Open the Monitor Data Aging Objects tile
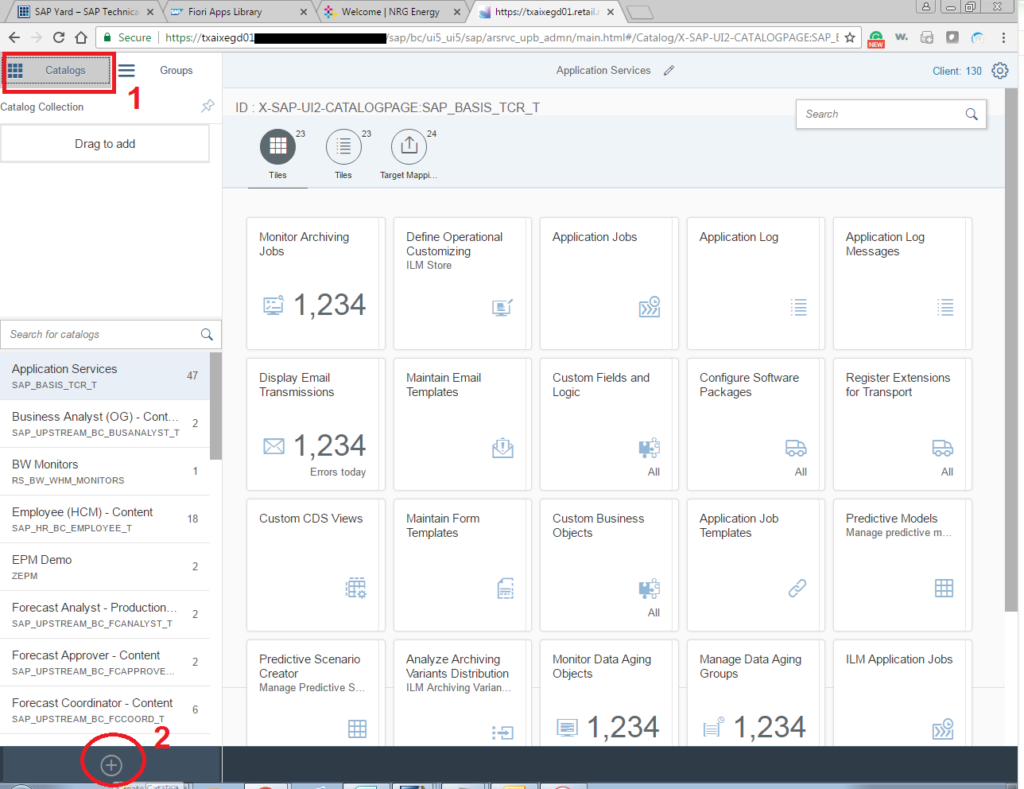Image resolution: width=1024 pixels, height=789 pixels. [609, 693]
